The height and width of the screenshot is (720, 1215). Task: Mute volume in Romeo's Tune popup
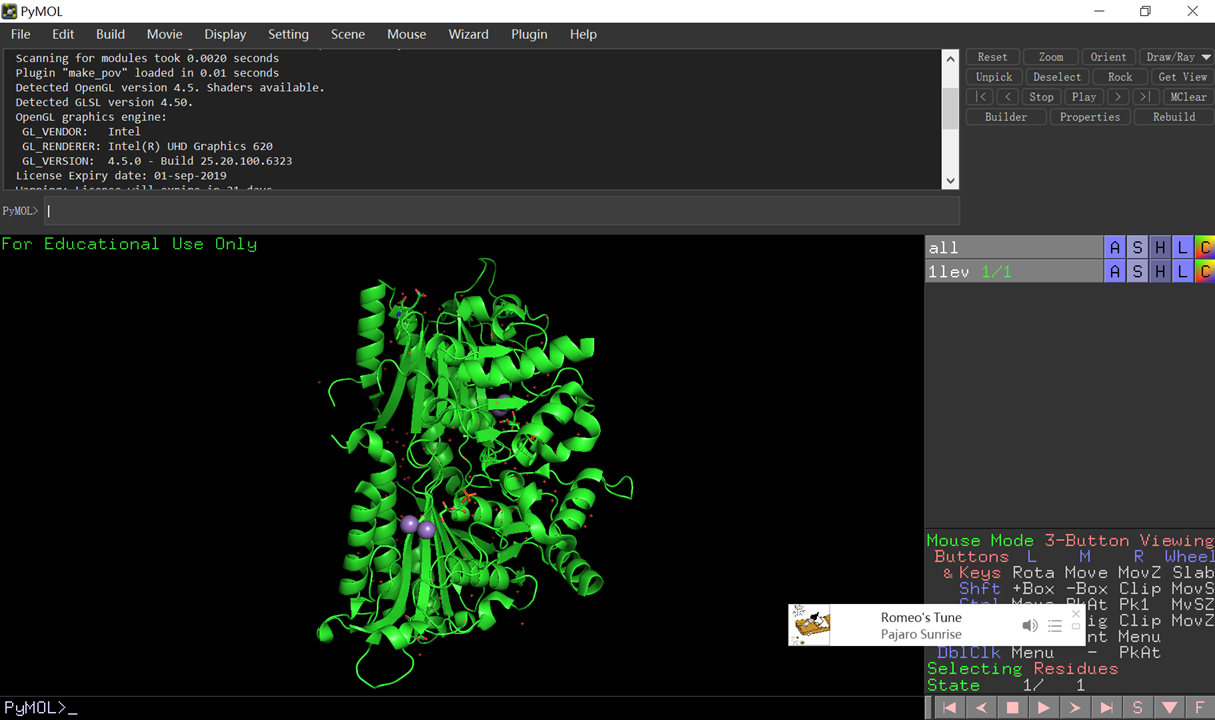pyautogui.click(x=1029, y=626)
